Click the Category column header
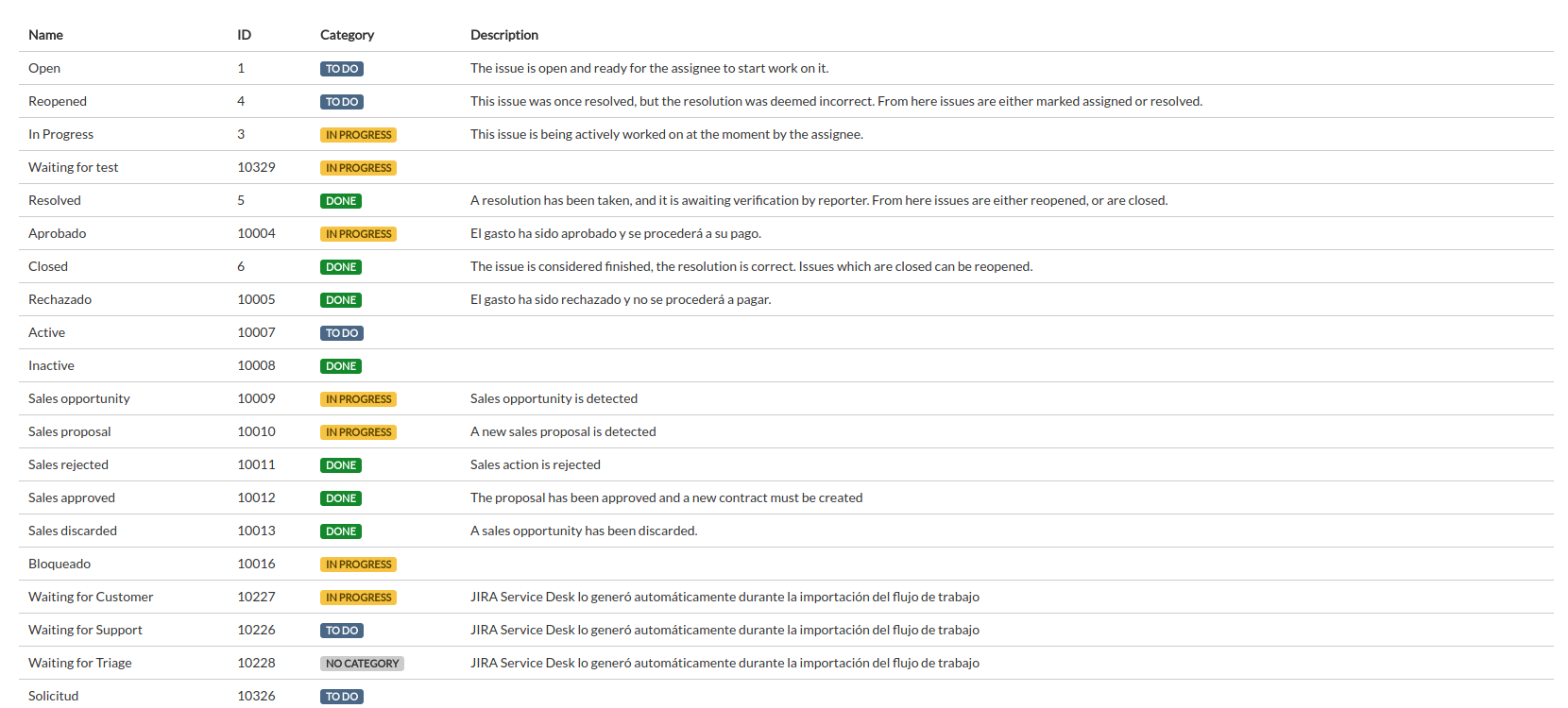The height and width of the screenshot is (708, 1568). [x=347, y=35]
